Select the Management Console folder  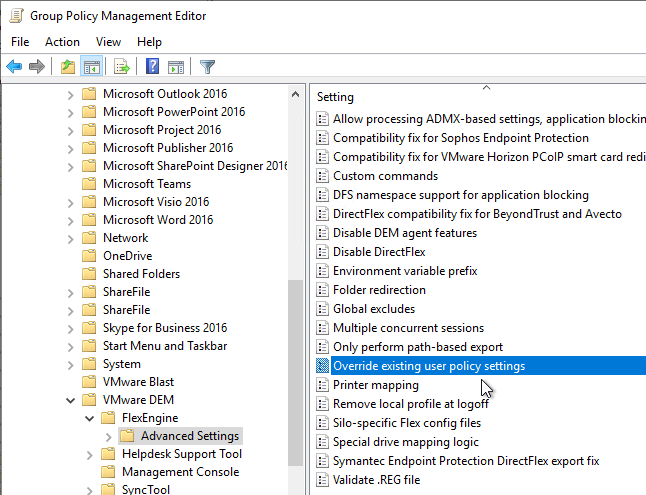pos(180,472)
